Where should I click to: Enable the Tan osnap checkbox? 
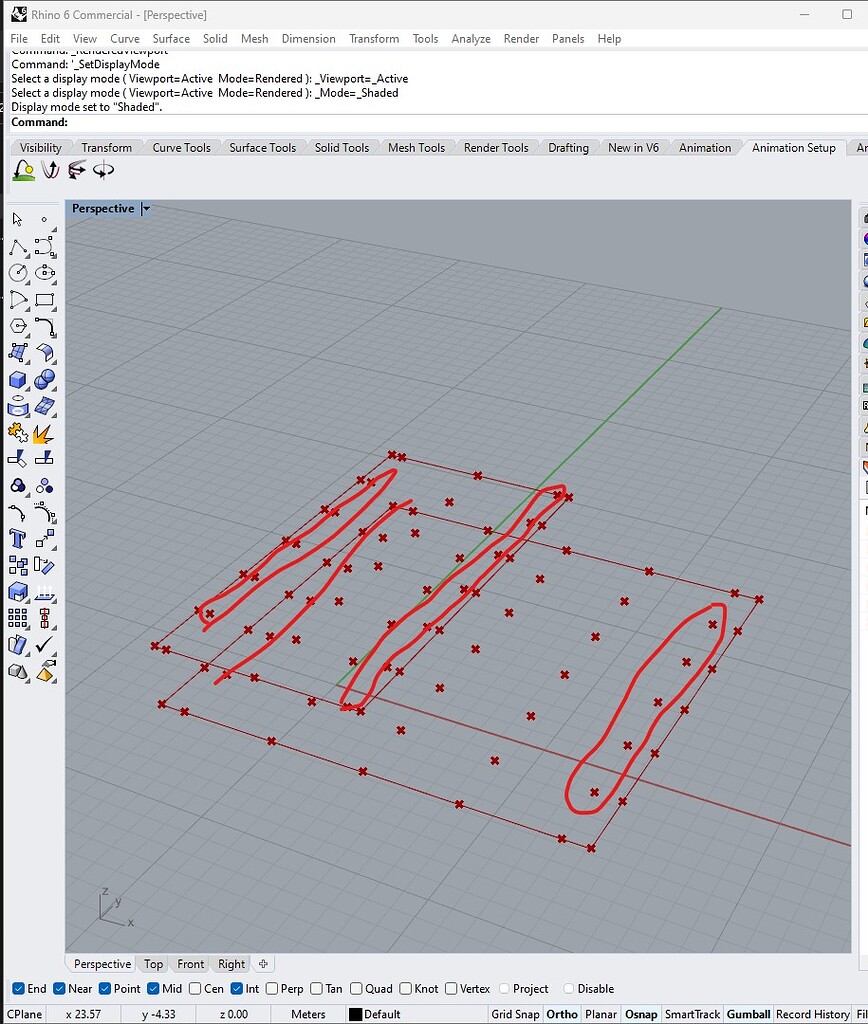[318, 988]
